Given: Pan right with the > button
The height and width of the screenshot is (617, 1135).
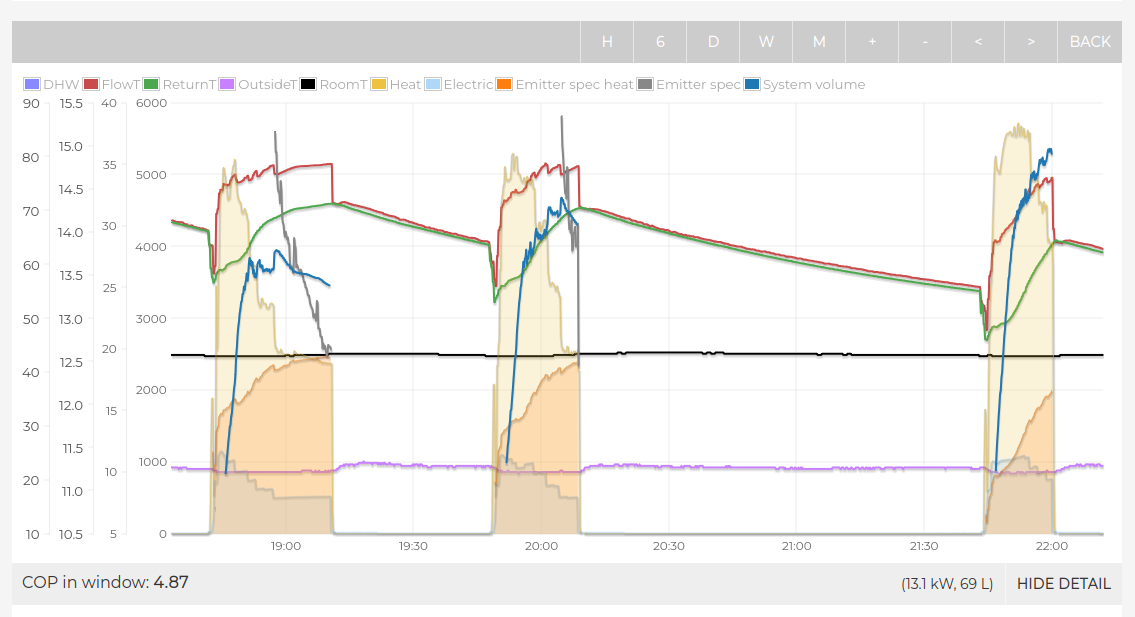Looking at the screenshot, I should click(1031, 41).
